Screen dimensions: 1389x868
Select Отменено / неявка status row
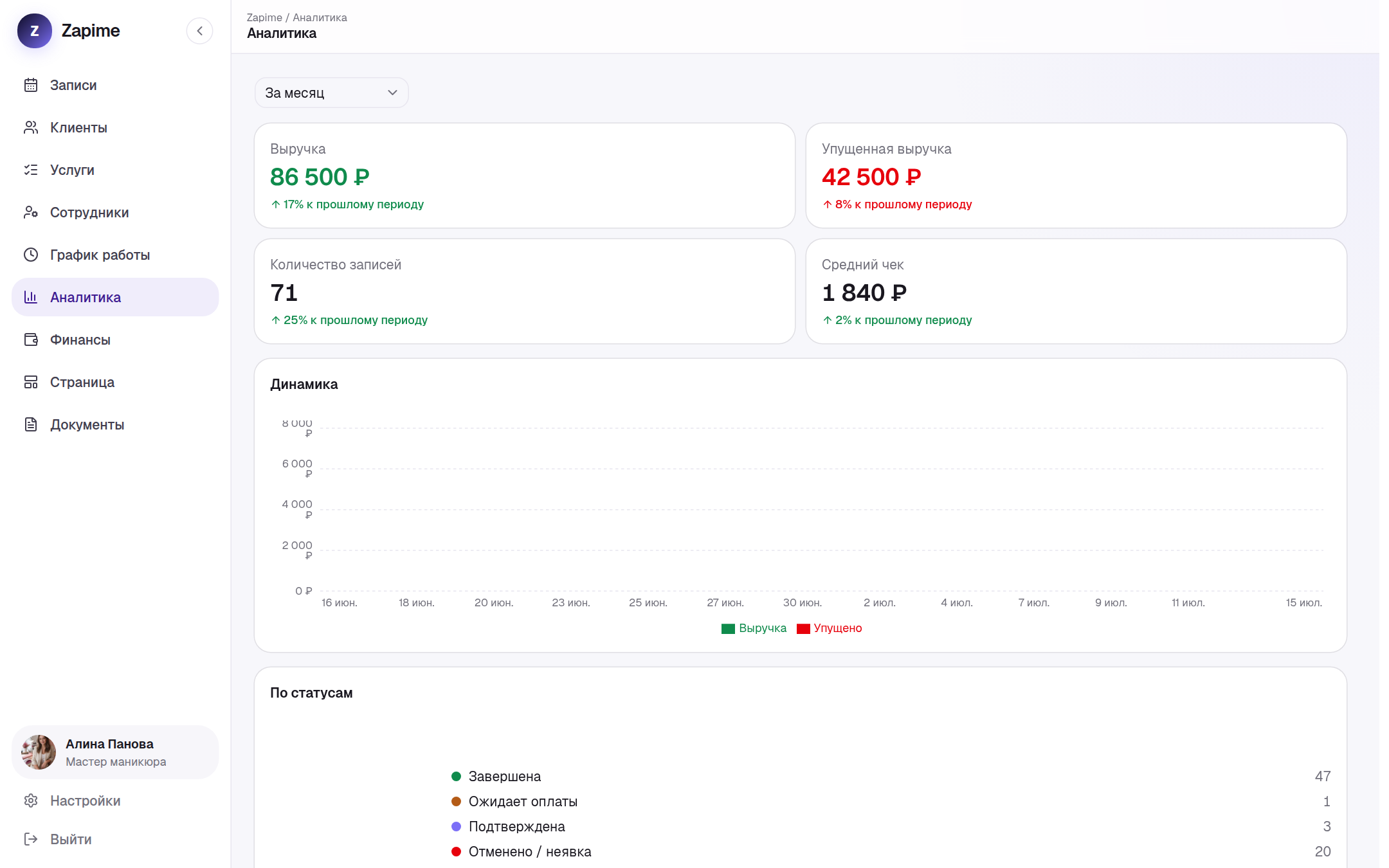(x=891, y=851)
